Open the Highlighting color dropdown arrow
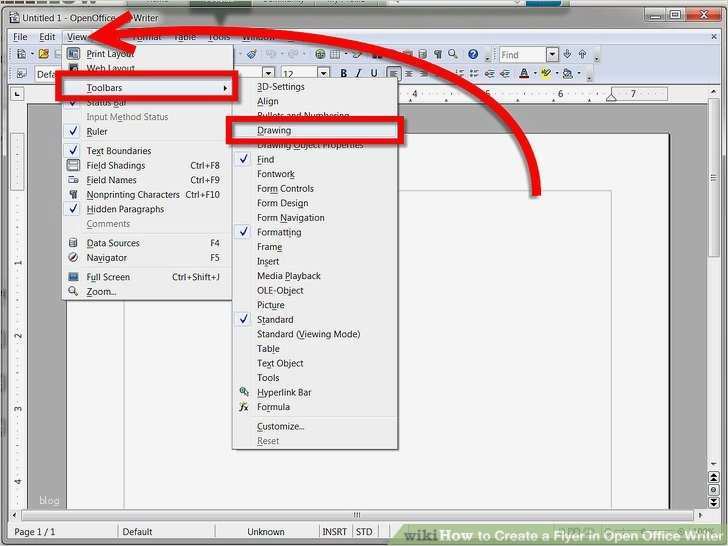The width and height of the screenshot is (728, 546). click(557, 73)
